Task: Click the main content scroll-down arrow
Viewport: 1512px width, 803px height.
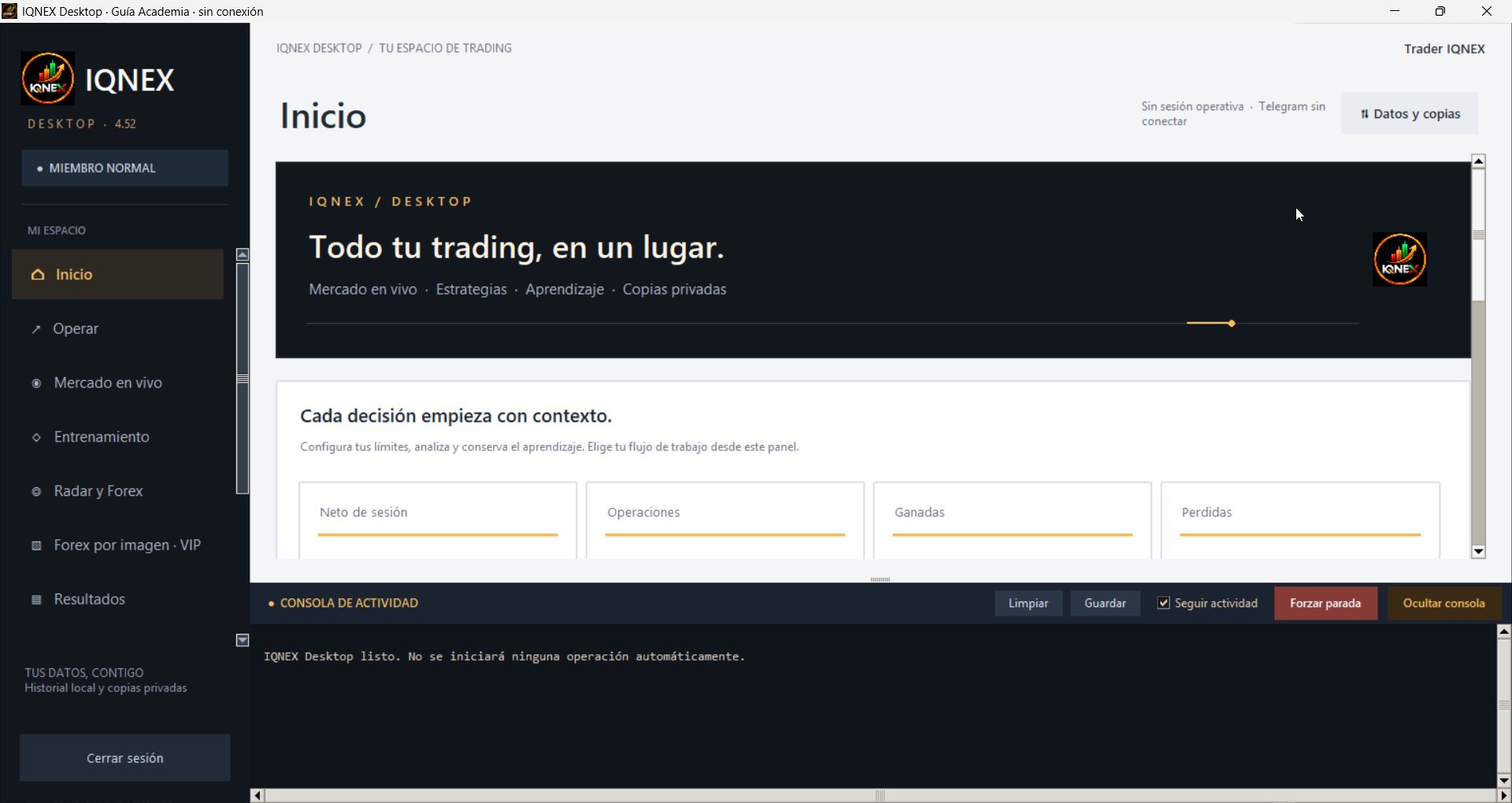Action: pos(1478,552)
